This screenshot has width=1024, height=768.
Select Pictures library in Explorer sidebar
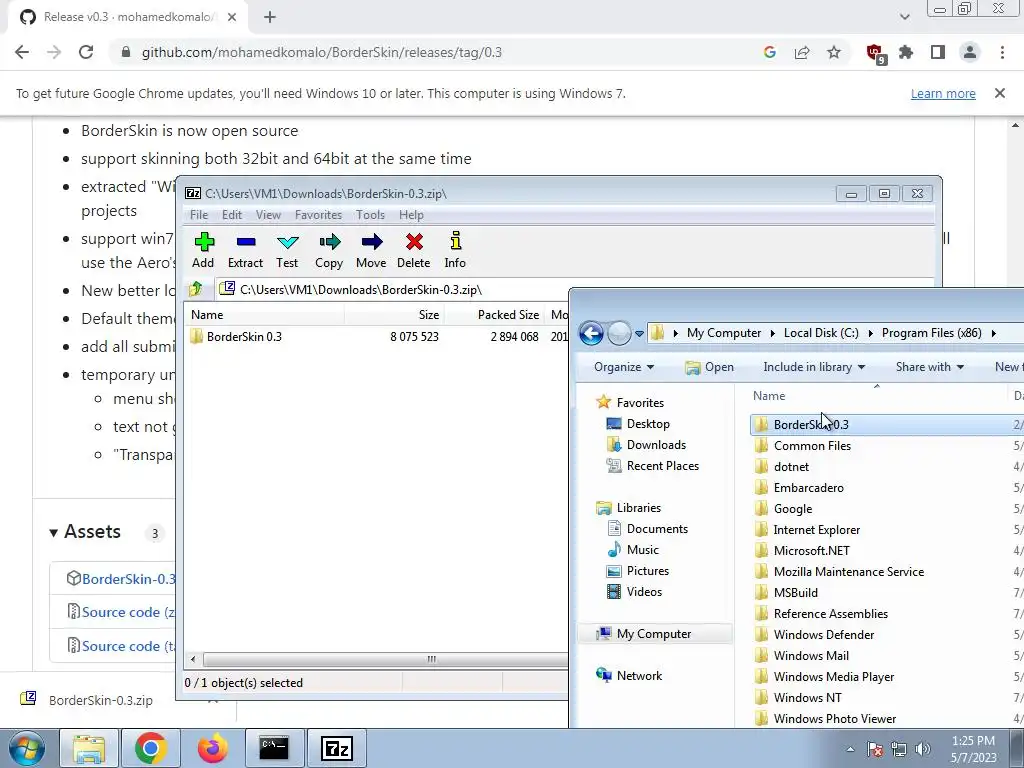point(637,571)
